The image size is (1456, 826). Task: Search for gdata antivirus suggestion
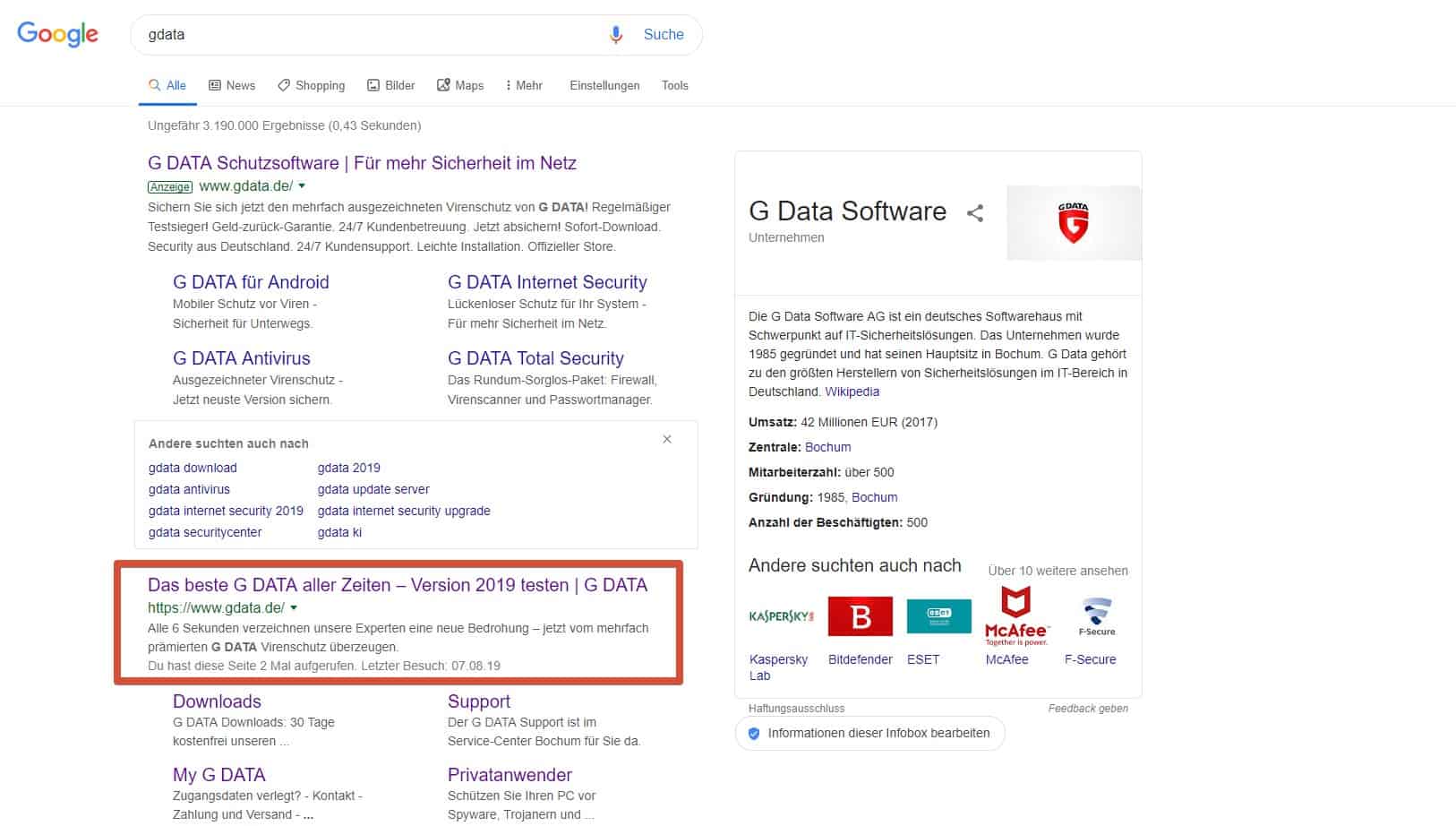tap(189, 489)
